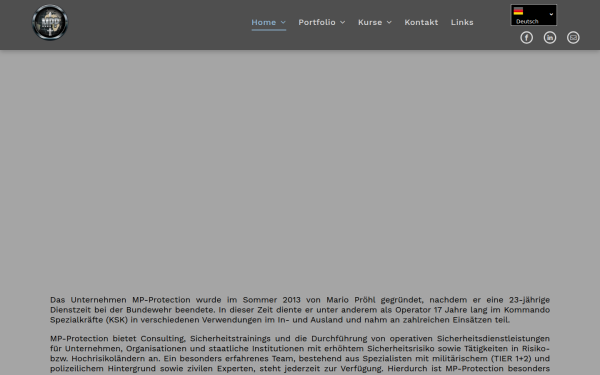Open the email envelope icon
Image resolution: width=600 pixels, height=375 pixels.
click(573, 38)
